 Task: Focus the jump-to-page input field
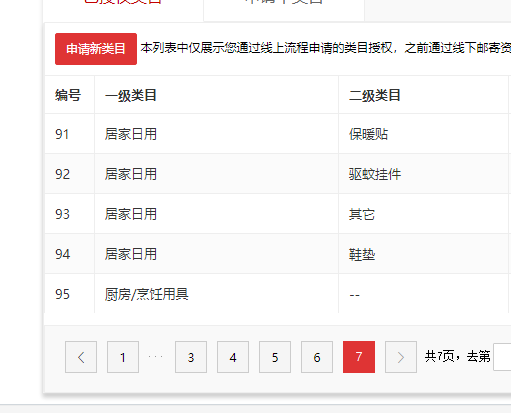502,357
